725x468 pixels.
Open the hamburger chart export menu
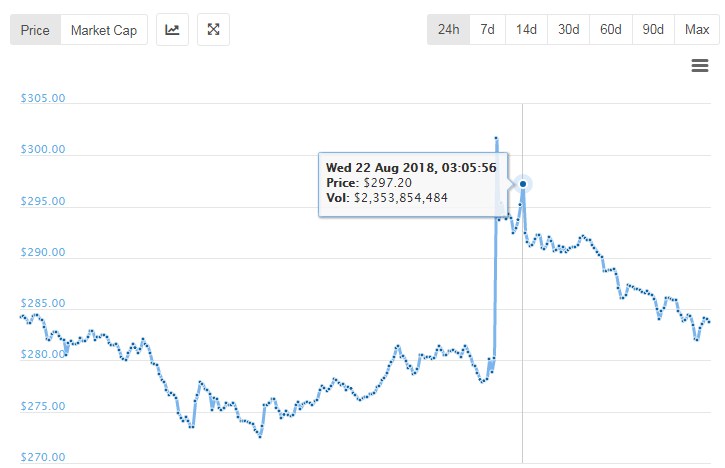(x=700, y=66)
